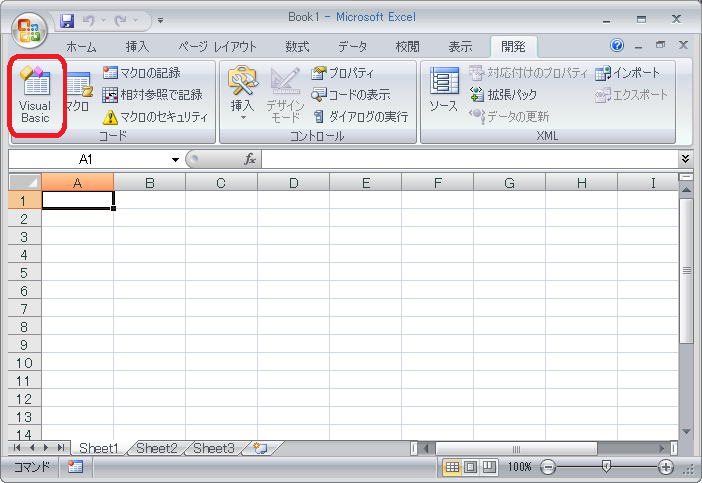Select the Sheet1 tab
Viewport: 702px width, 483px height.
98,448
